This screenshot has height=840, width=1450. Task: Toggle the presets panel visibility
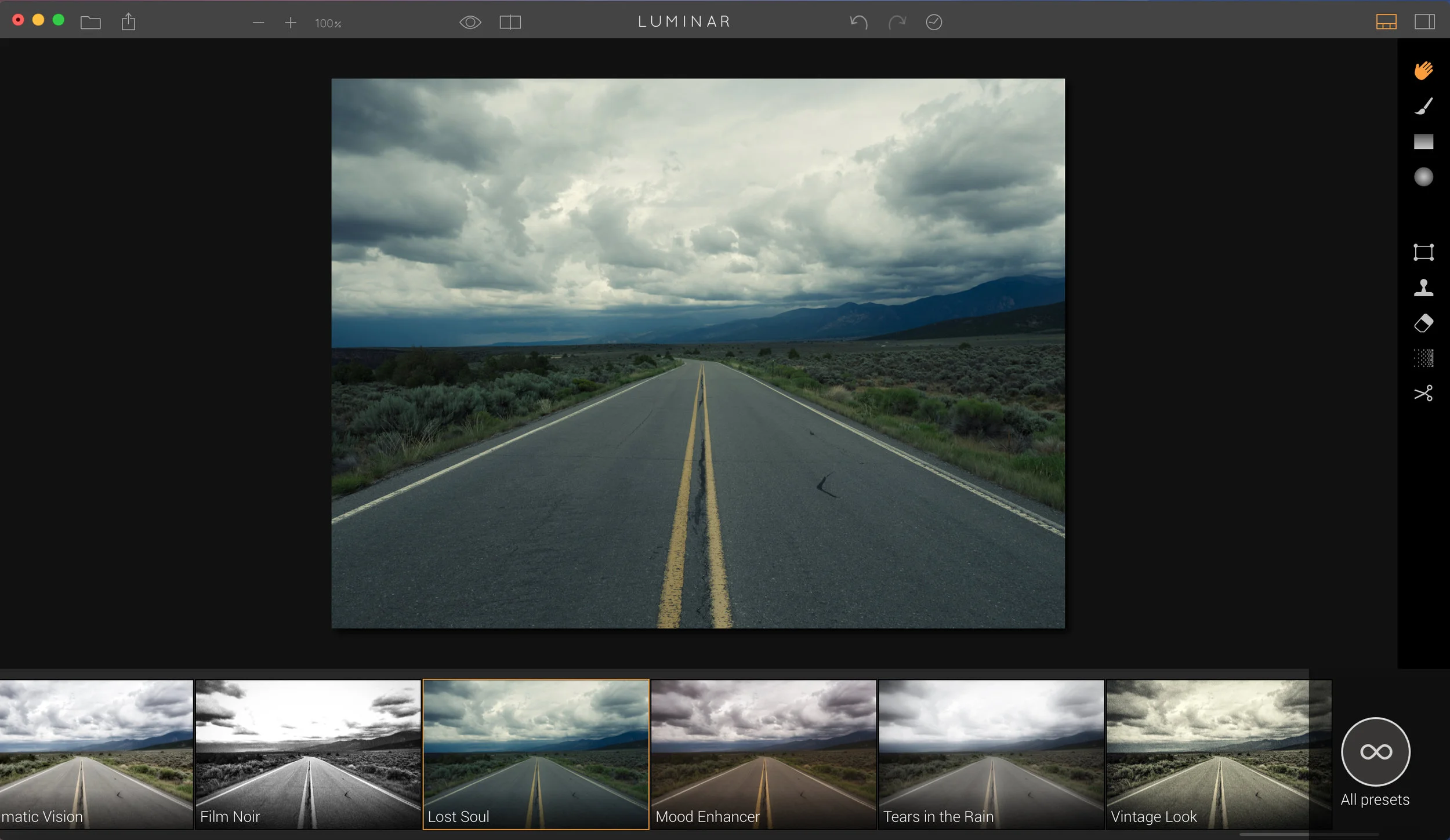pyautogui.click(x=1386, y=23)
